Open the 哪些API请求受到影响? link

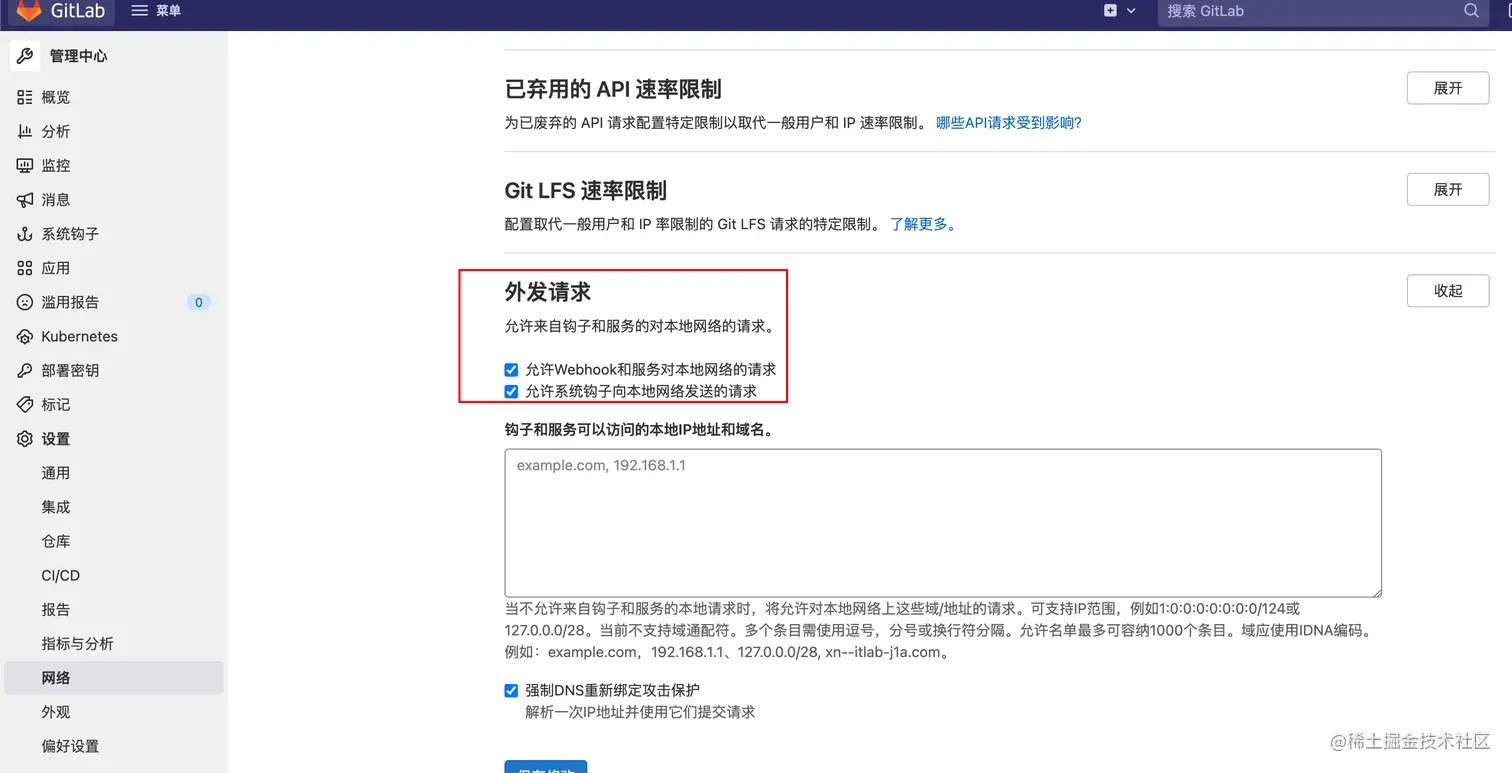tap(1009, 123)
